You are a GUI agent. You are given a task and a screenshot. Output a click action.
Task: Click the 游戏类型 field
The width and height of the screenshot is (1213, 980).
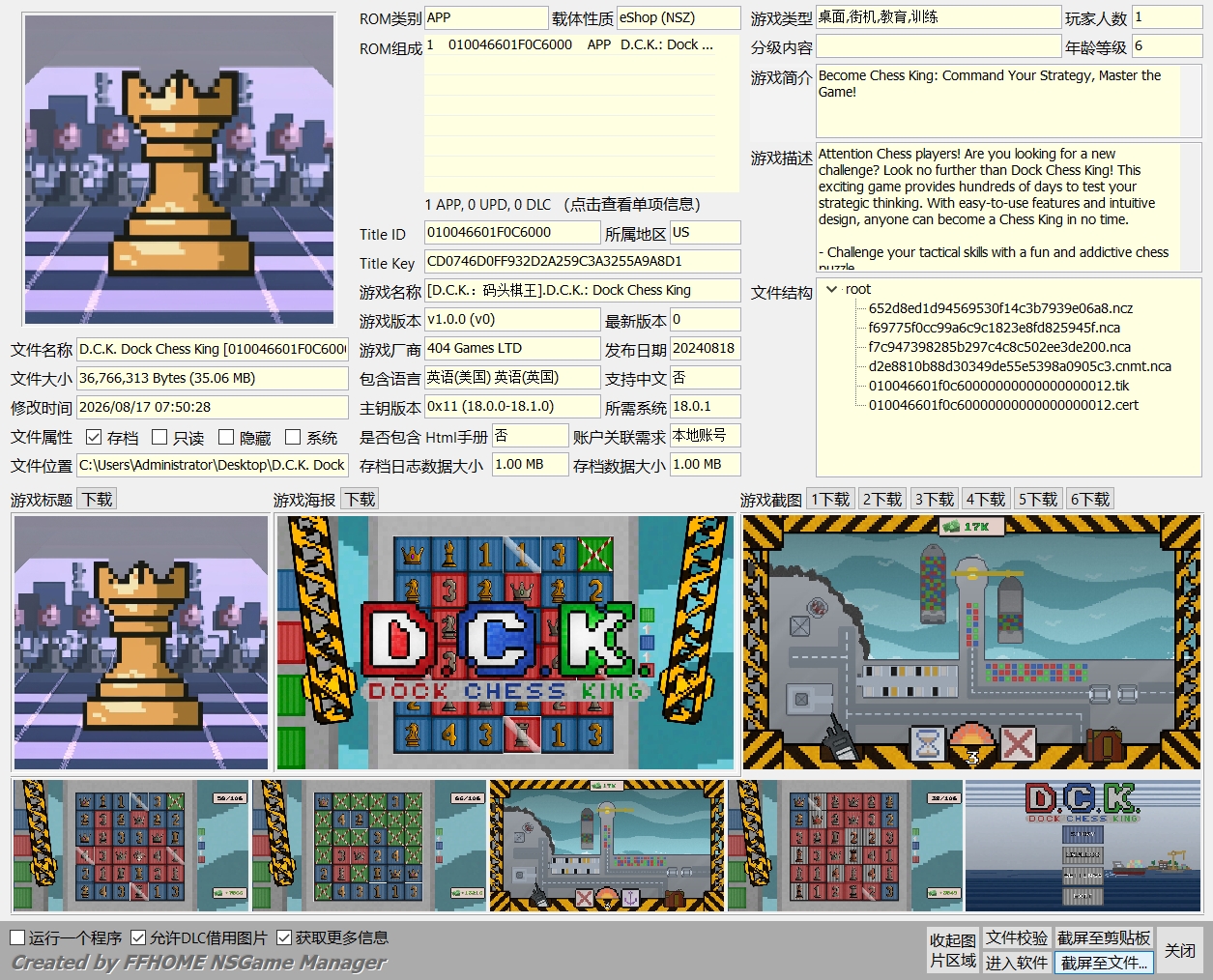pos(939,17)
